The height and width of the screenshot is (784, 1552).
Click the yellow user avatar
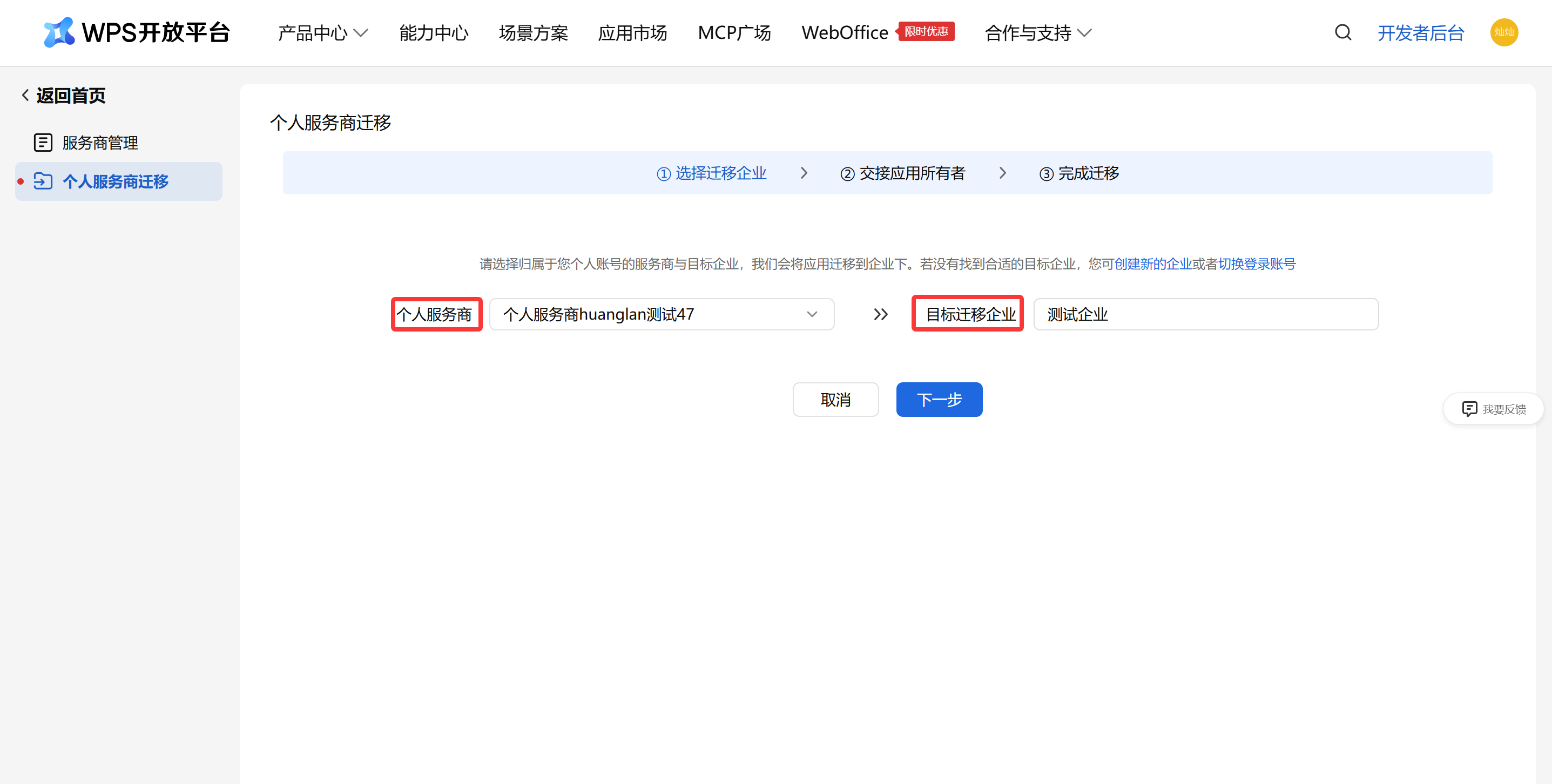click(1503, 32)
